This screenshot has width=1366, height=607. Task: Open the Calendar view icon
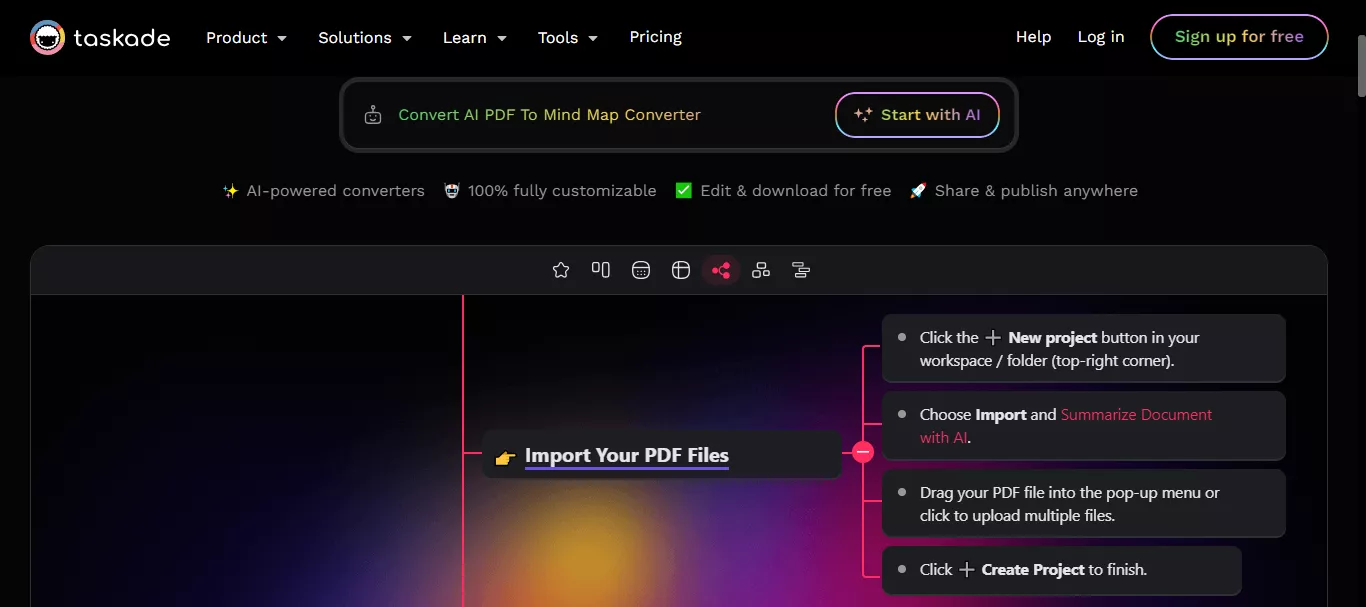tap(641, 269)
